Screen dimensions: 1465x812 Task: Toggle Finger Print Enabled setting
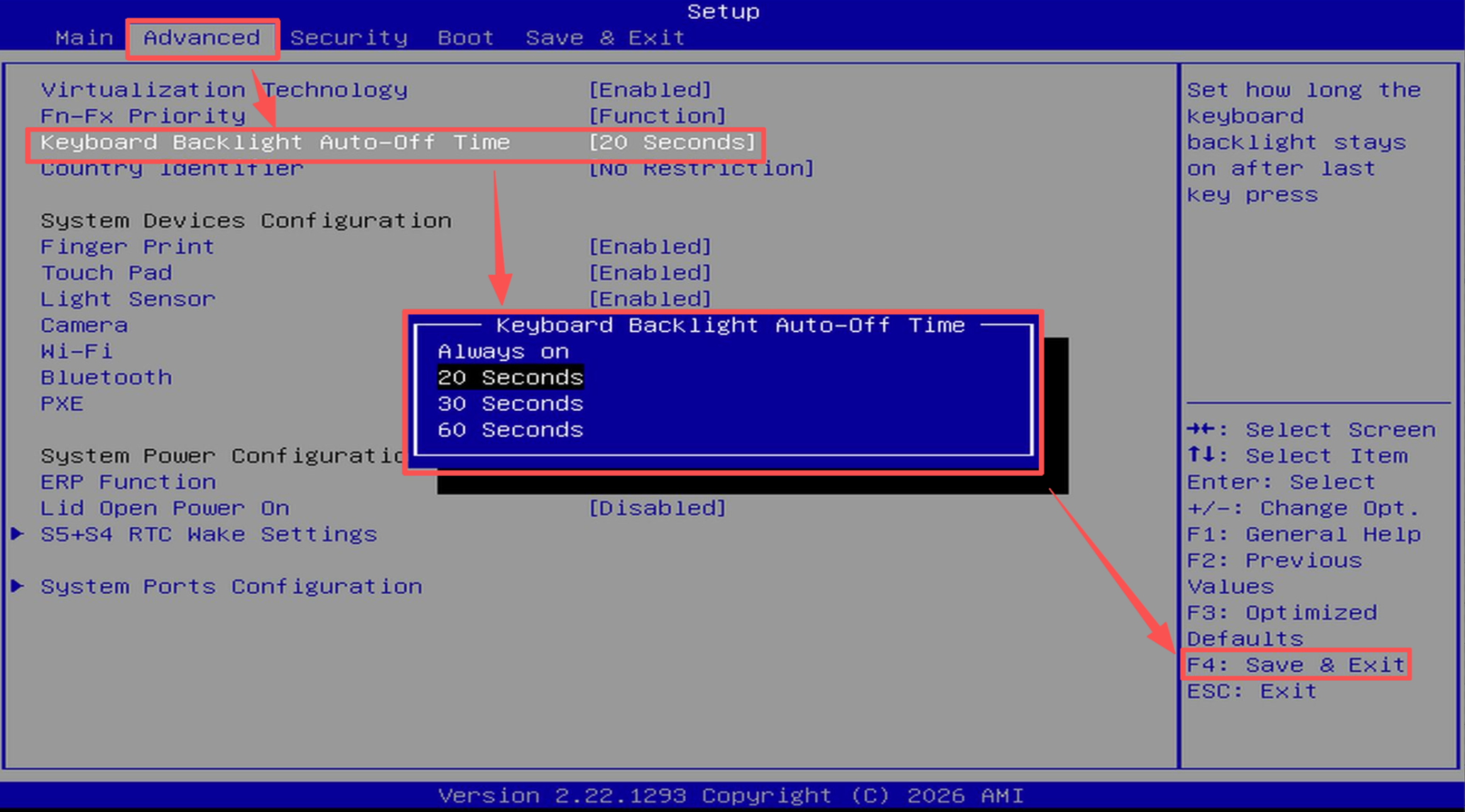click(x=650, y=247)
